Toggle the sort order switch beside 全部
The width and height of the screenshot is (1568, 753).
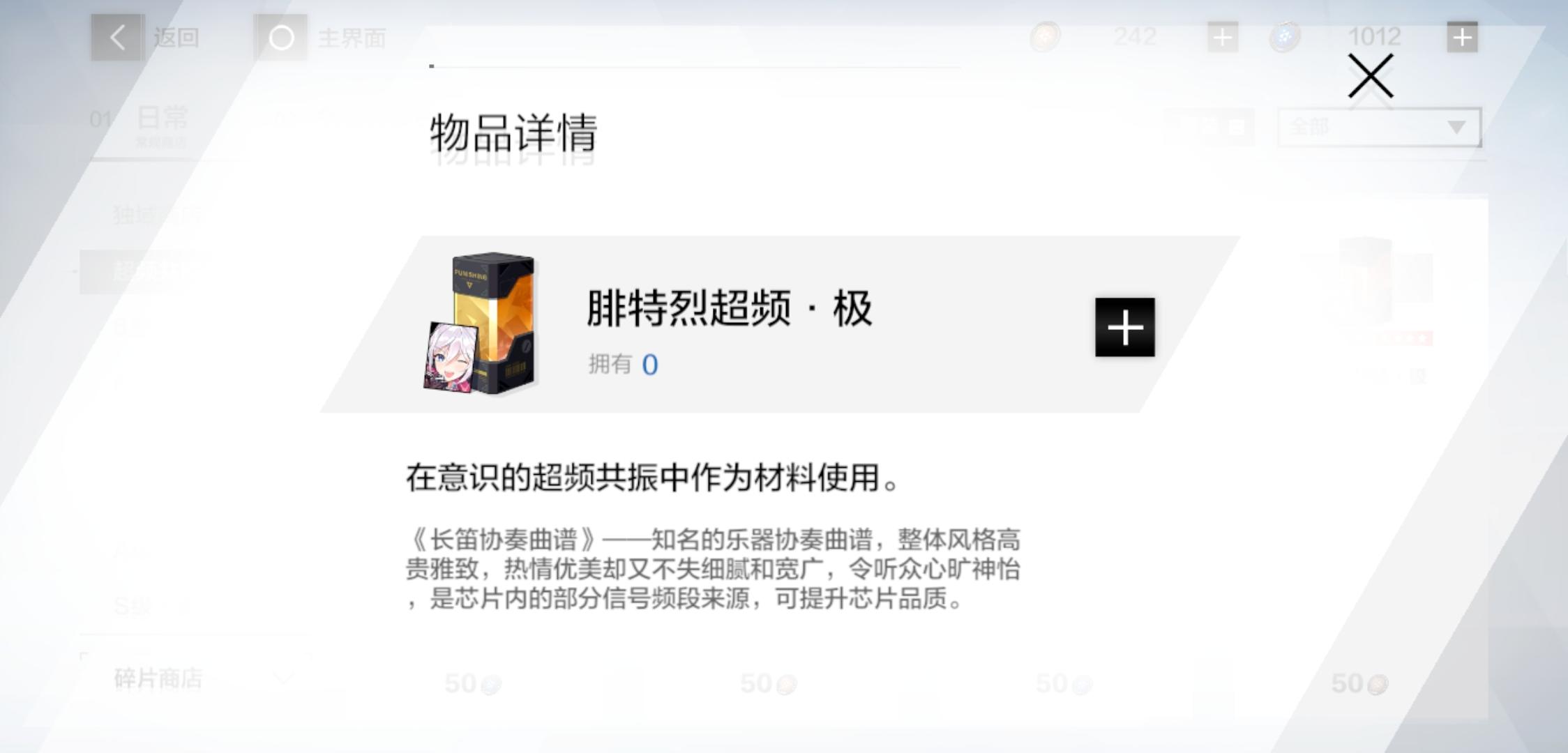point(1210,127)
